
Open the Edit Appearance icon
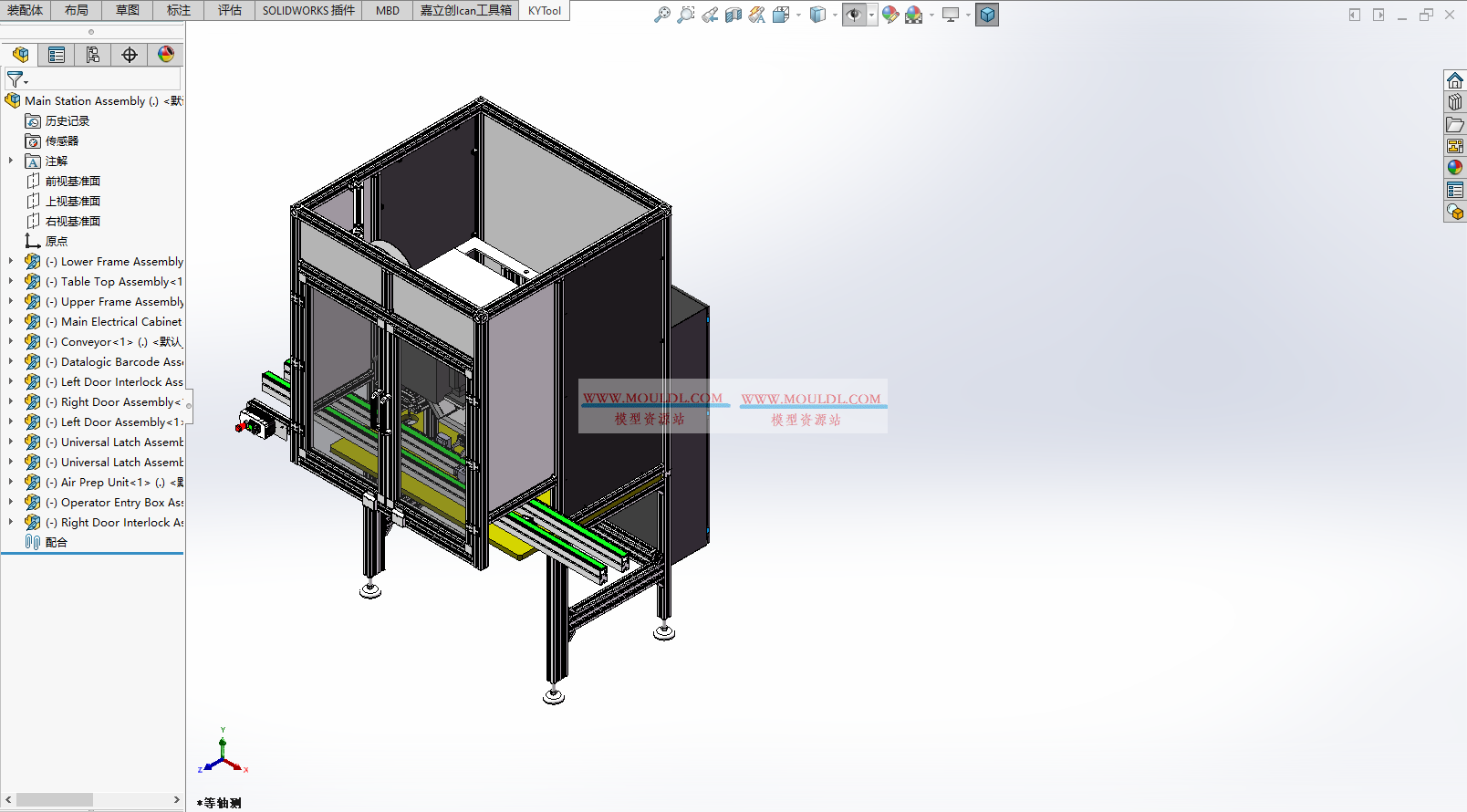point(890,15)
